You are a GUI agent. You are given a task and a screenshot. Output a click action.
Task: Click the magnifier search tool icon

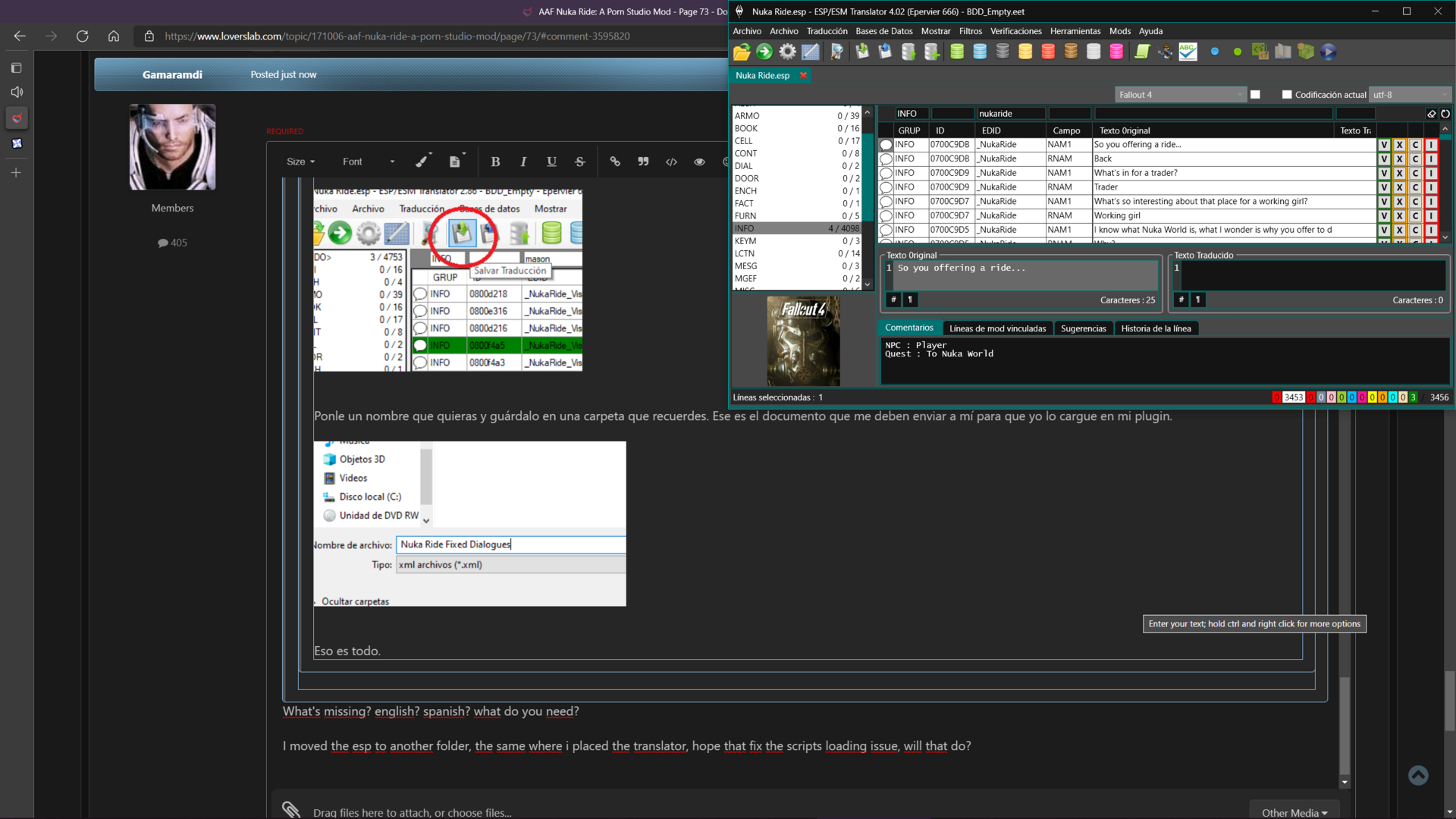pos(837,52)
